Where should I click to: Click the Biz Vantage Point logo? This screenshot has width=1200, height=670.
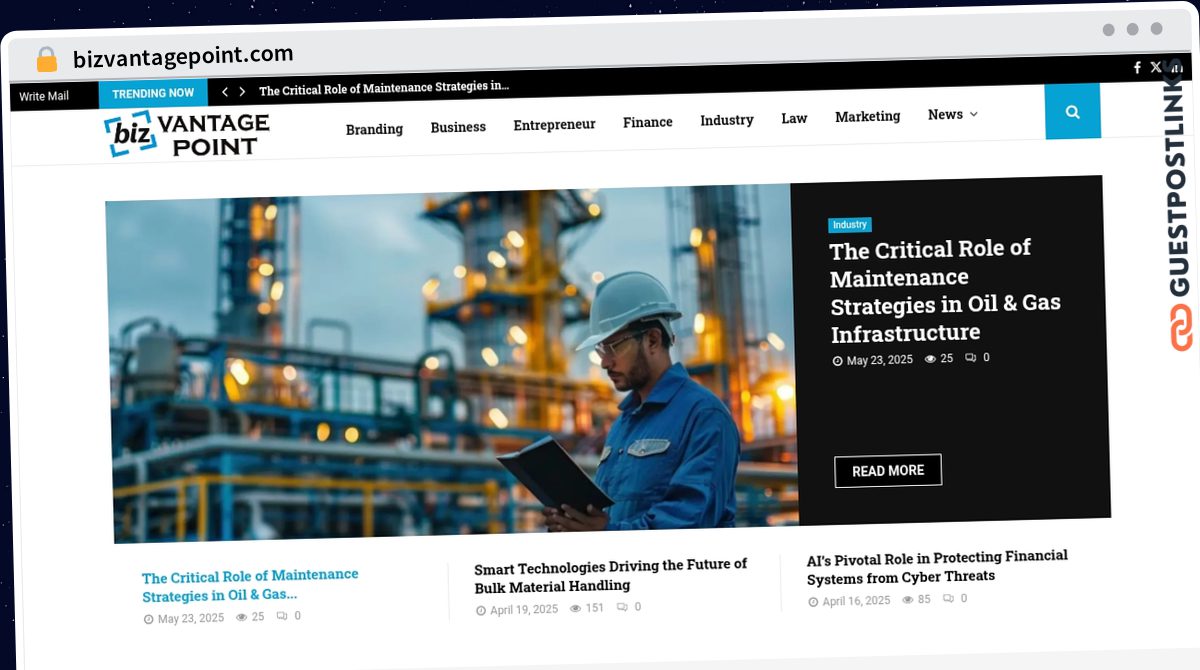pyautogui.click(x=187, y=135)
